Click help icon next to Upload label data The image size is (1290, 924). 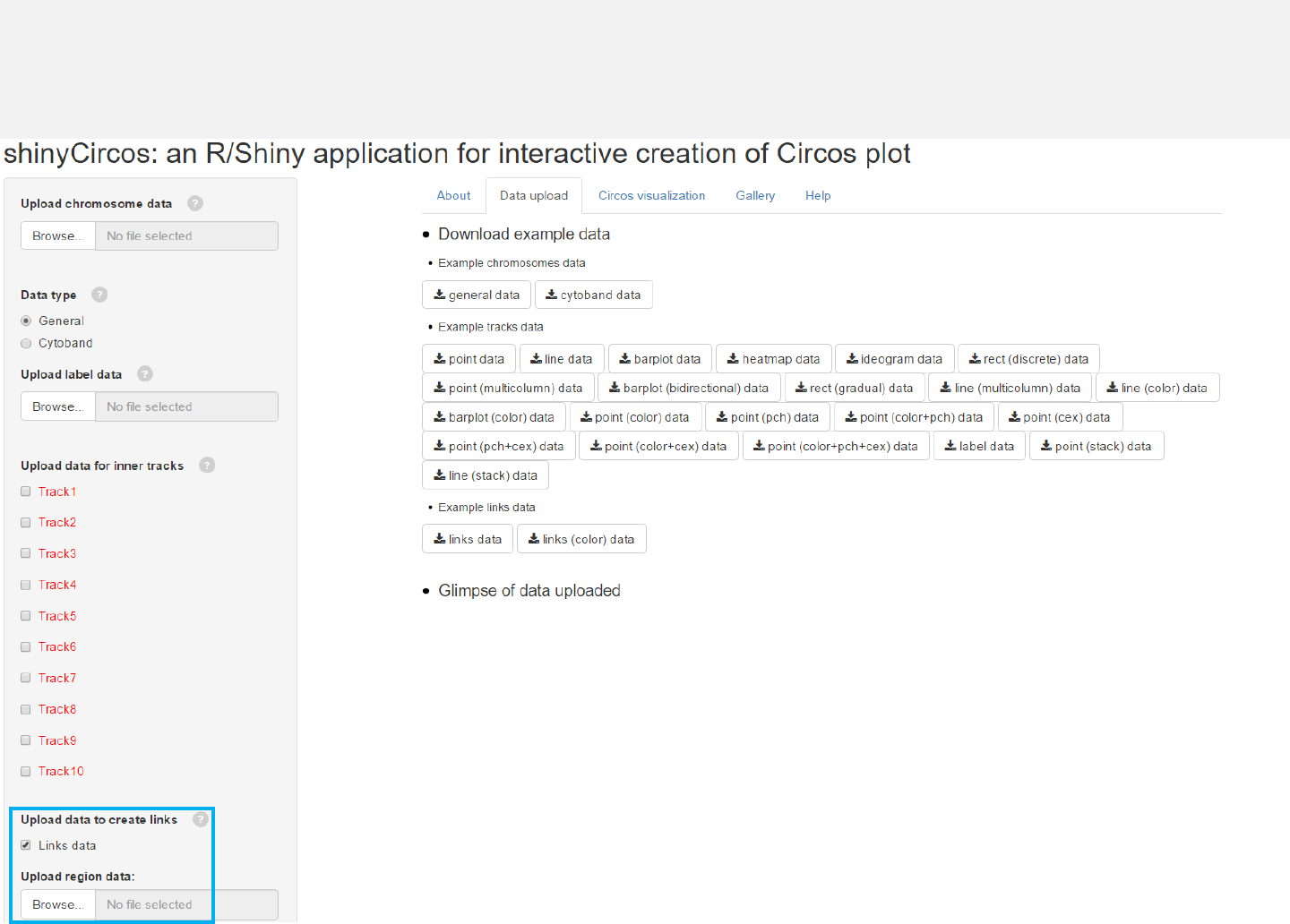tap(145, 374)
